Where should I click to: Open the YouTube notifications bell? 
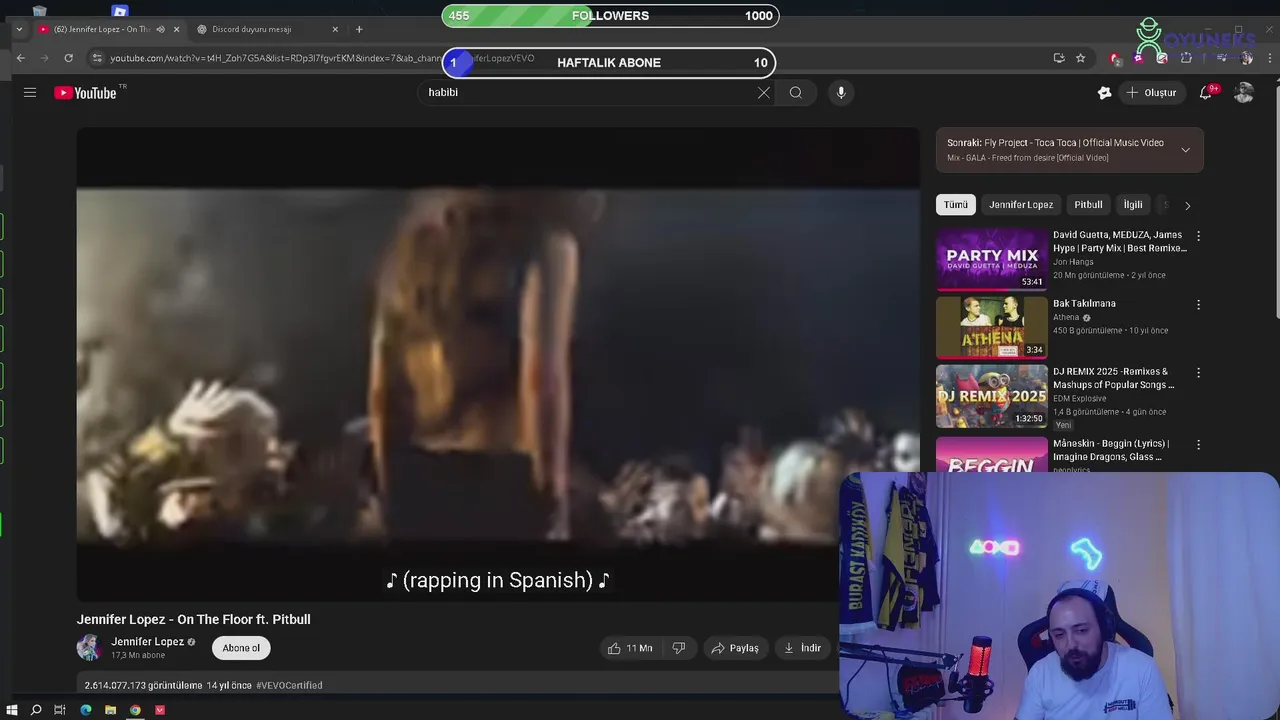coord(1206,92)
